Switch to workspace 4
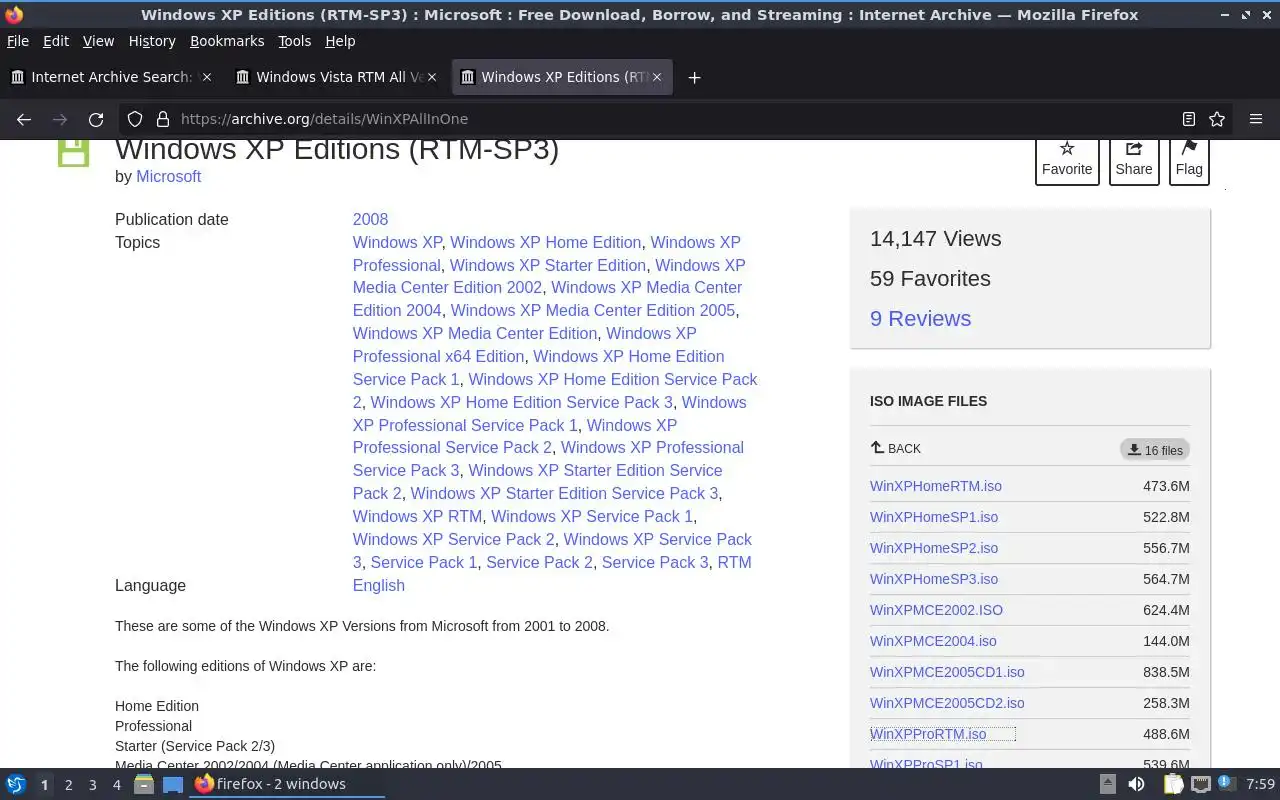Viewport: 1280px width, 800px height. 116,785
